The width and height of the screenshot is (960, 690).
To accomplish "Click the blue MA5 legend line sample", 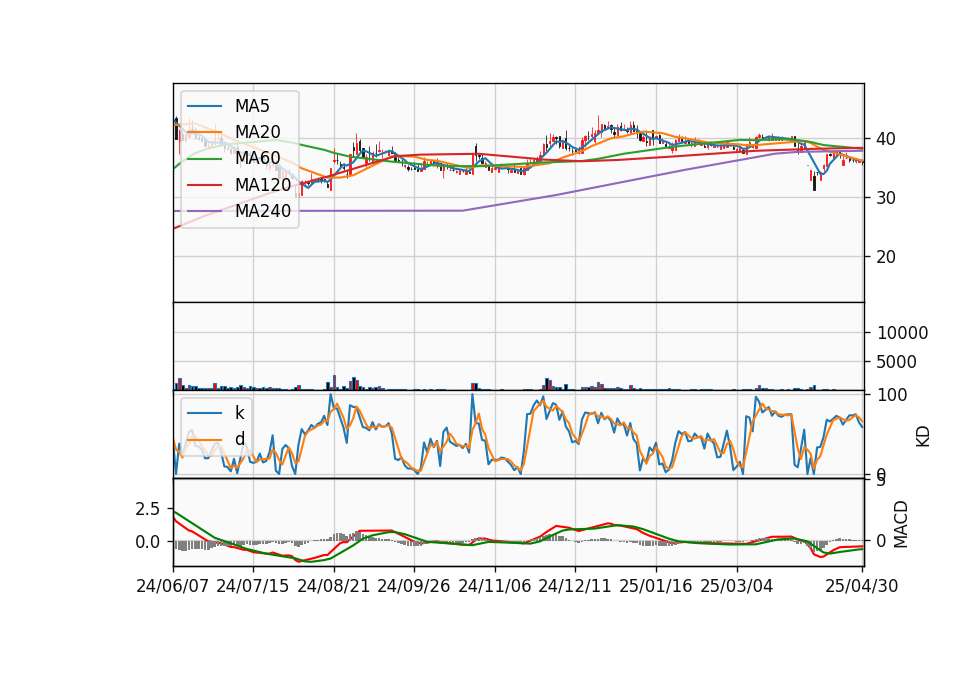I will point(204,107).
